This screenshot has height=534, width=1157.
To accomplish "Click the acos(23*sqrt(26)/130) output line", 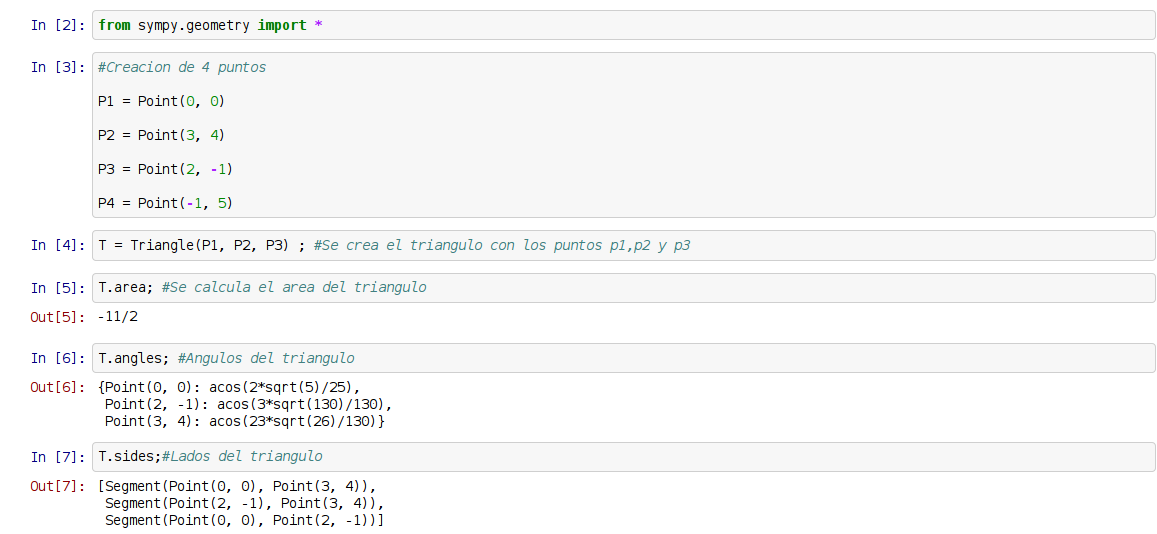I will click(x=244, y=421).
